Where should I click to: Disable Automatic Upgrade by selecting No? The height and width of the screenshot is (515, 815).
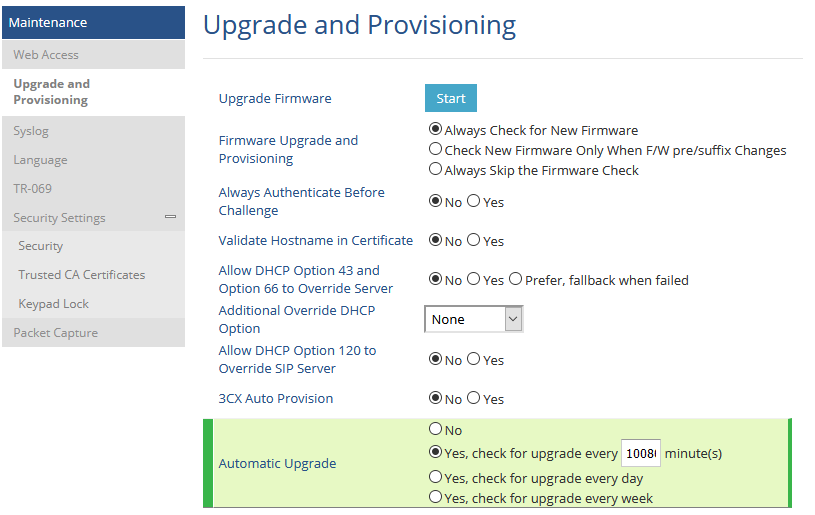(436, 429)
